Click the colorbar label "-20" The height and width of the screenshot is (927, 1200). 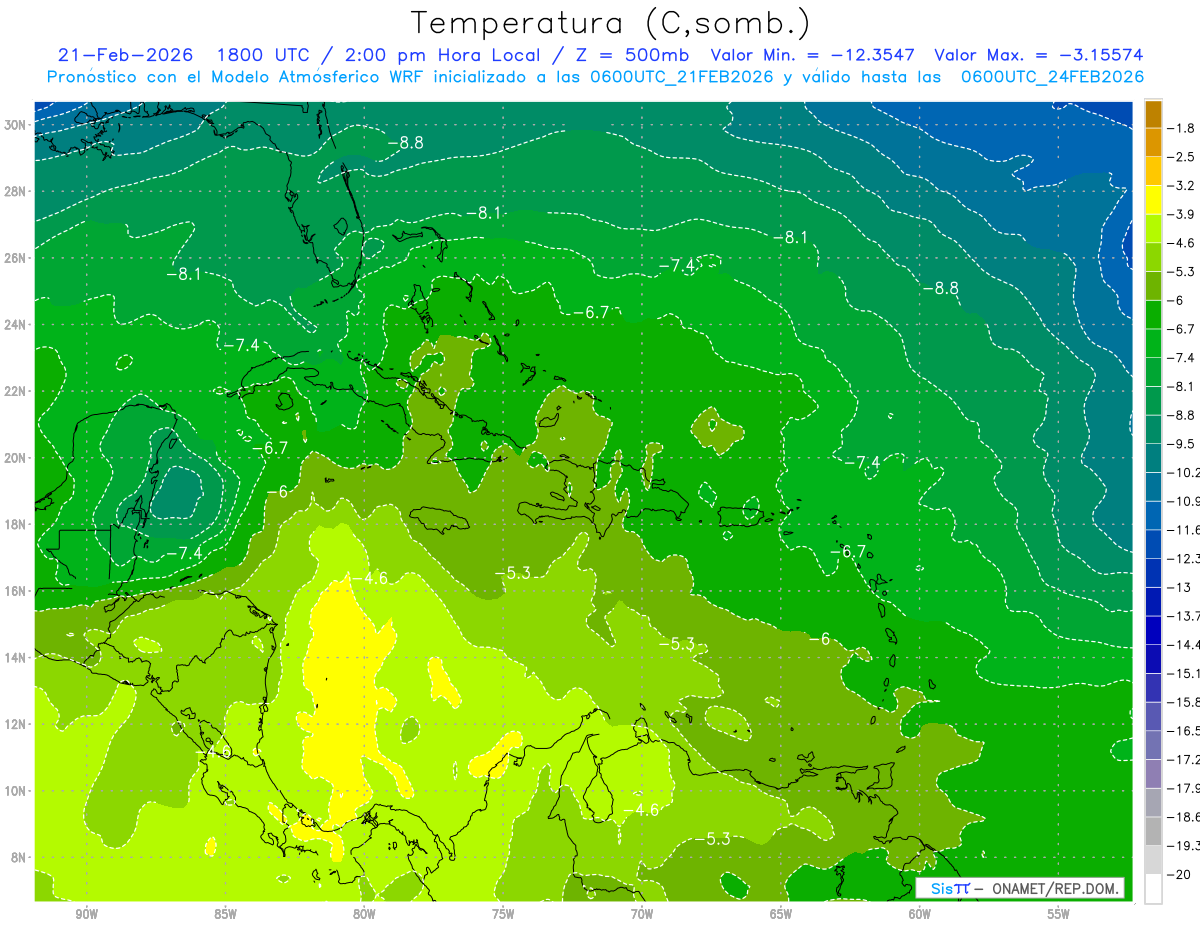click(x=1178, y=875)
